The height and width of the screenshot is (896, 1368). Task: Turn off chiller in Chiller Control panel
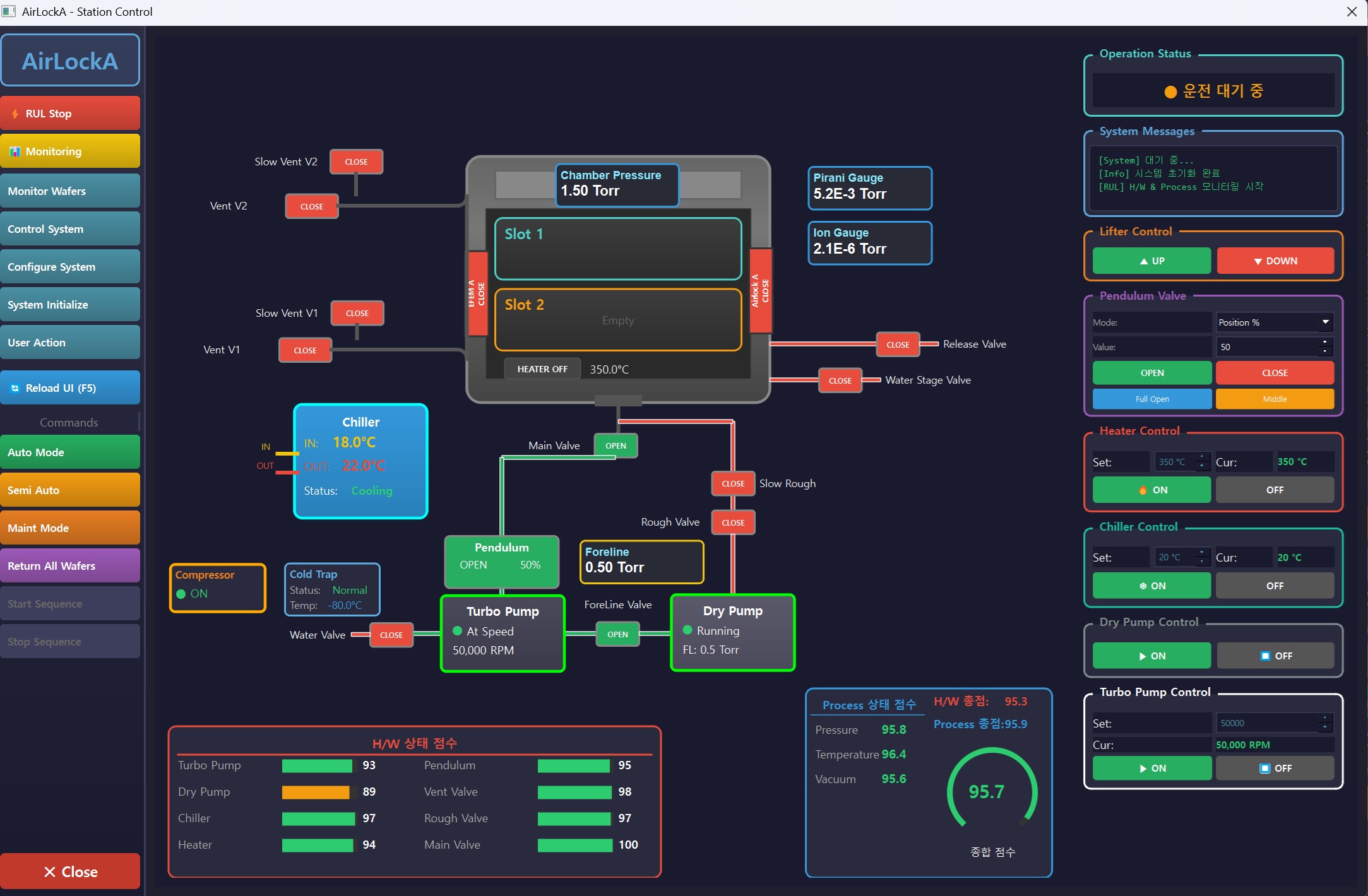point(1275,586)
